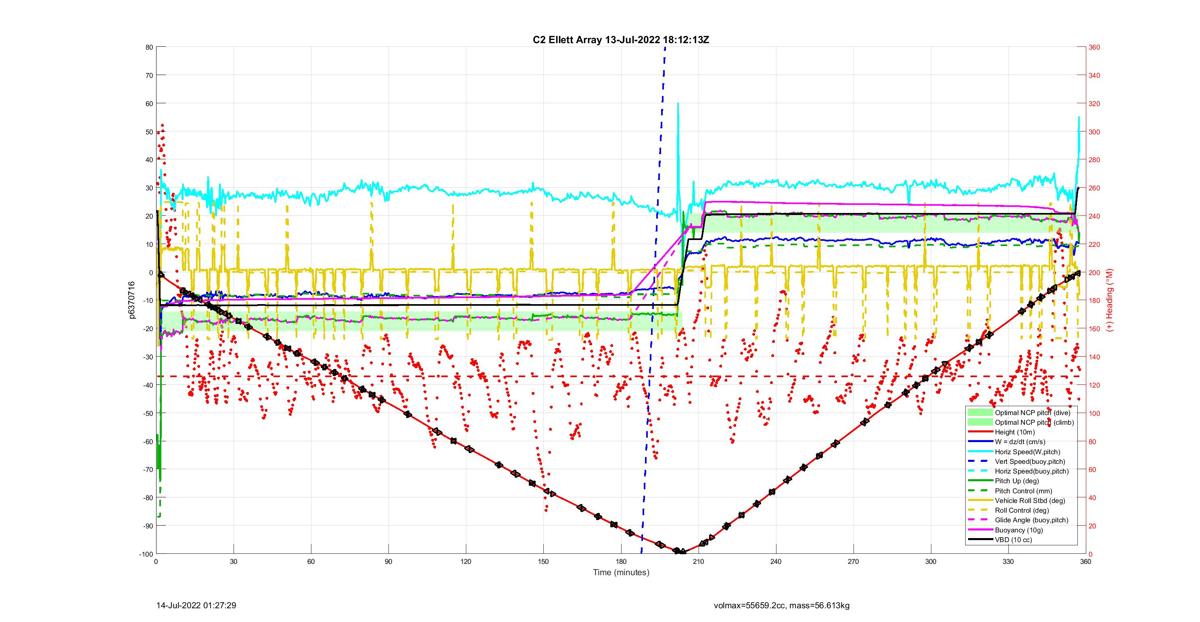
Task: Click legend entry "Roll Control (deg)"
Action: point(1022,510)
